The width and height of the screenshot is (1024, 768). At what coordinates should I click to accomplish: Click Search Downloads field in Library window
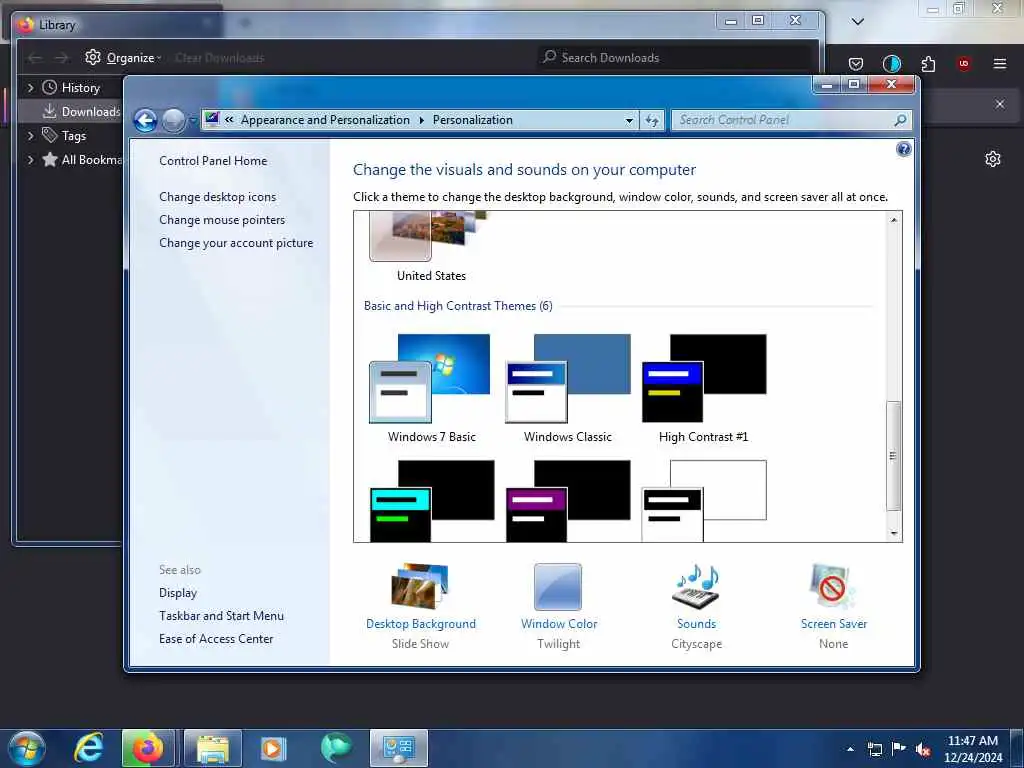[676, 57]
